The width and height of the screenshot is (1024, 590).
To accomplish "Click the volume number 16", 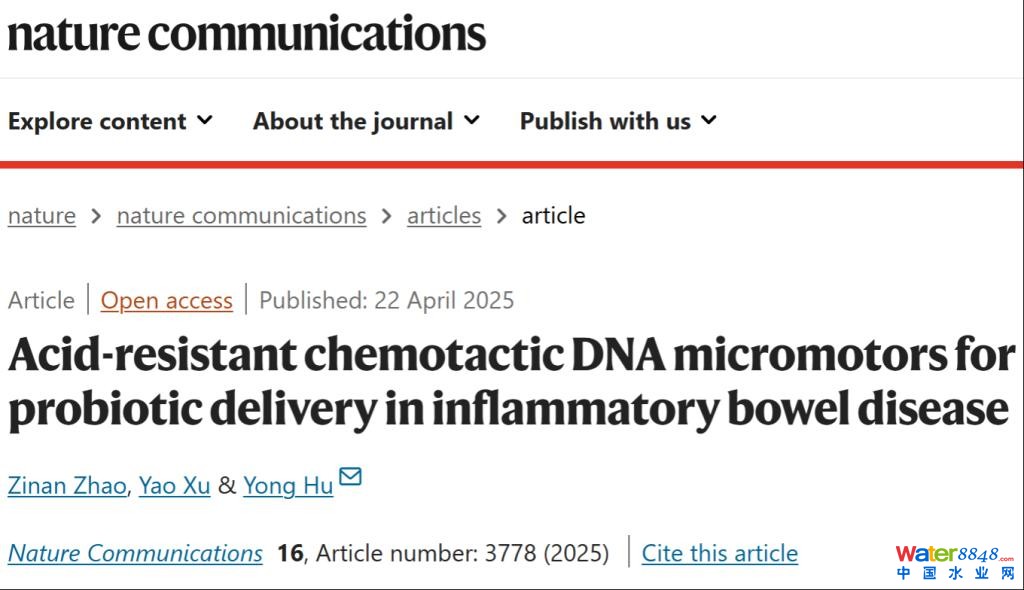I will pyautogui.click(x=290, y=553).
